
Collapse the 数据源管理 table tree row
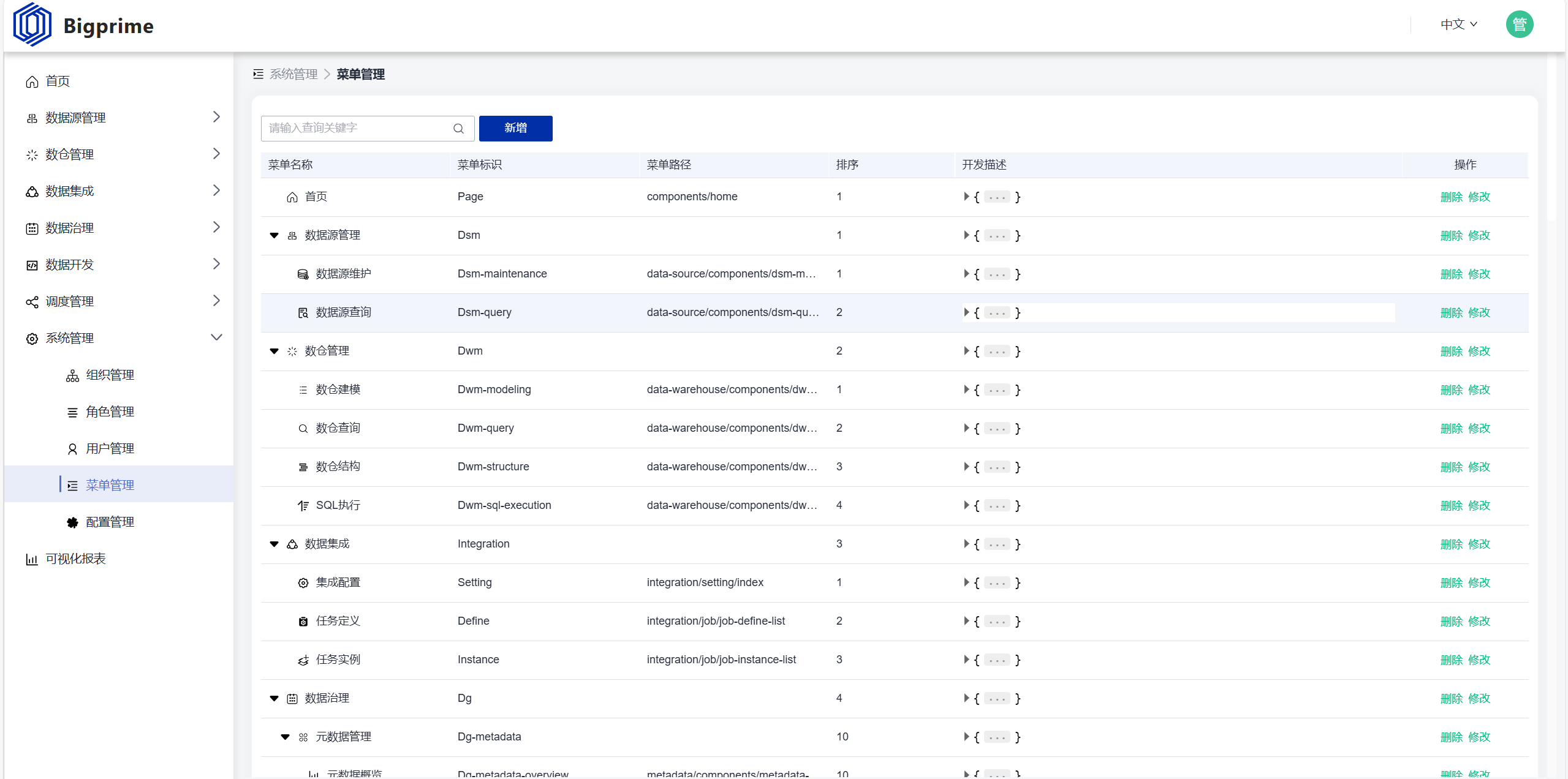pyautogui.click(x=274, y=236)
